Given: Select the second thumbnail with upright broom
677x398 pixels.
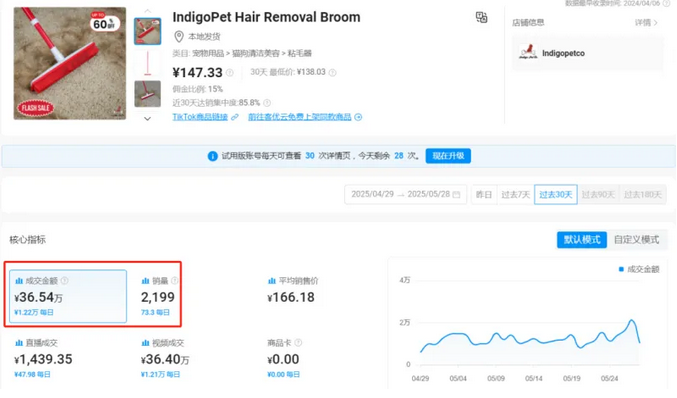Looking at the screenshot, I should [148, 63].
